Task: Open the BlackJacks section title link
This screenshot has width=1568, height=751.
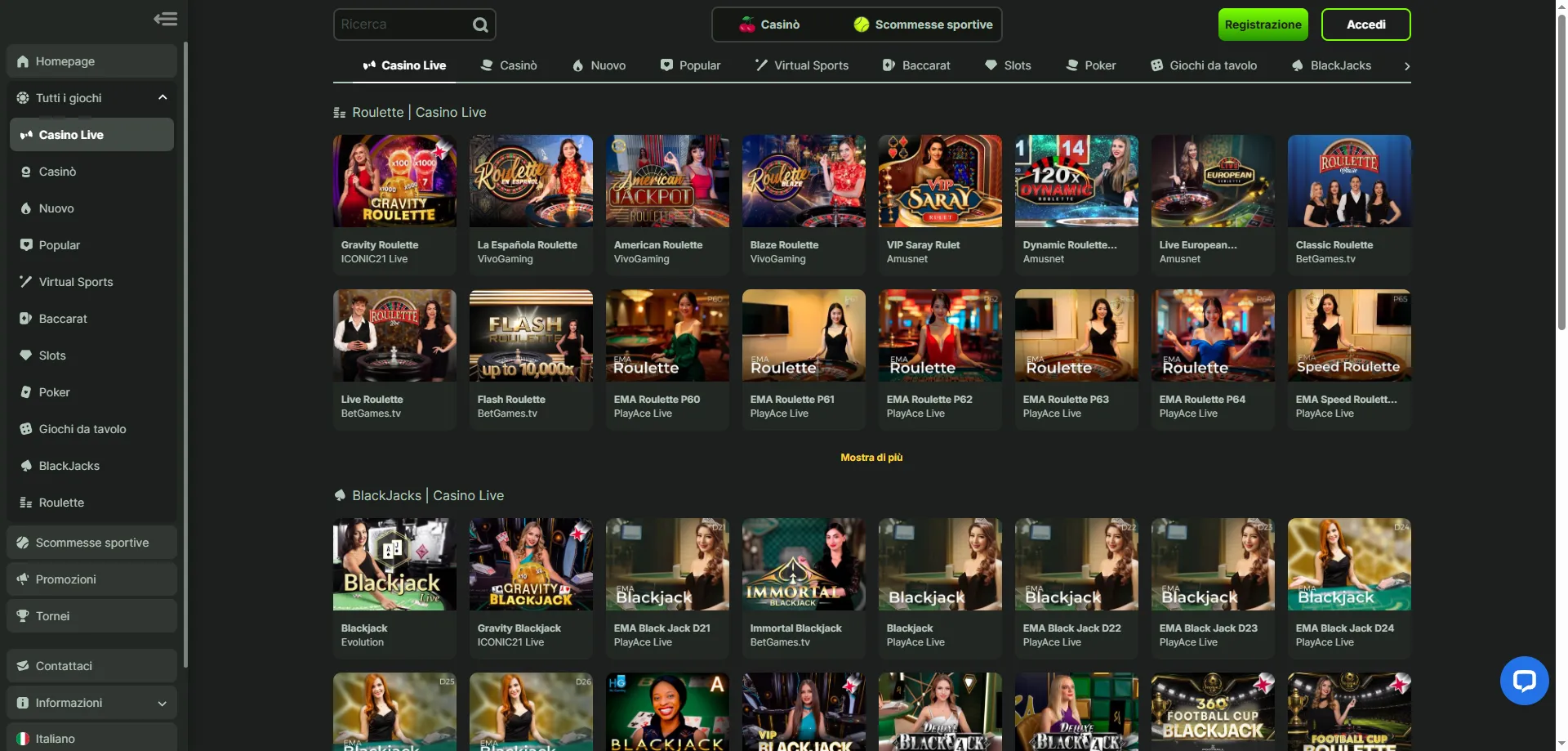Action: [428, 495]
